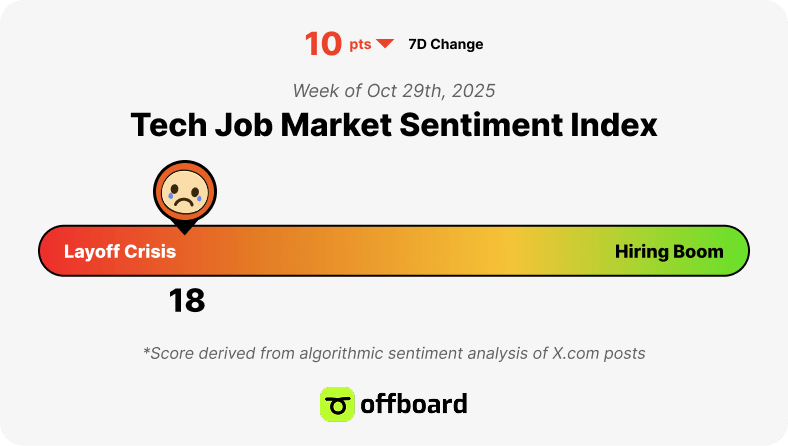The height and width of the screenshot is (446, 788).
Task: Click the Hiring Boom label on the gauge
Action: [x=669, y=251]
